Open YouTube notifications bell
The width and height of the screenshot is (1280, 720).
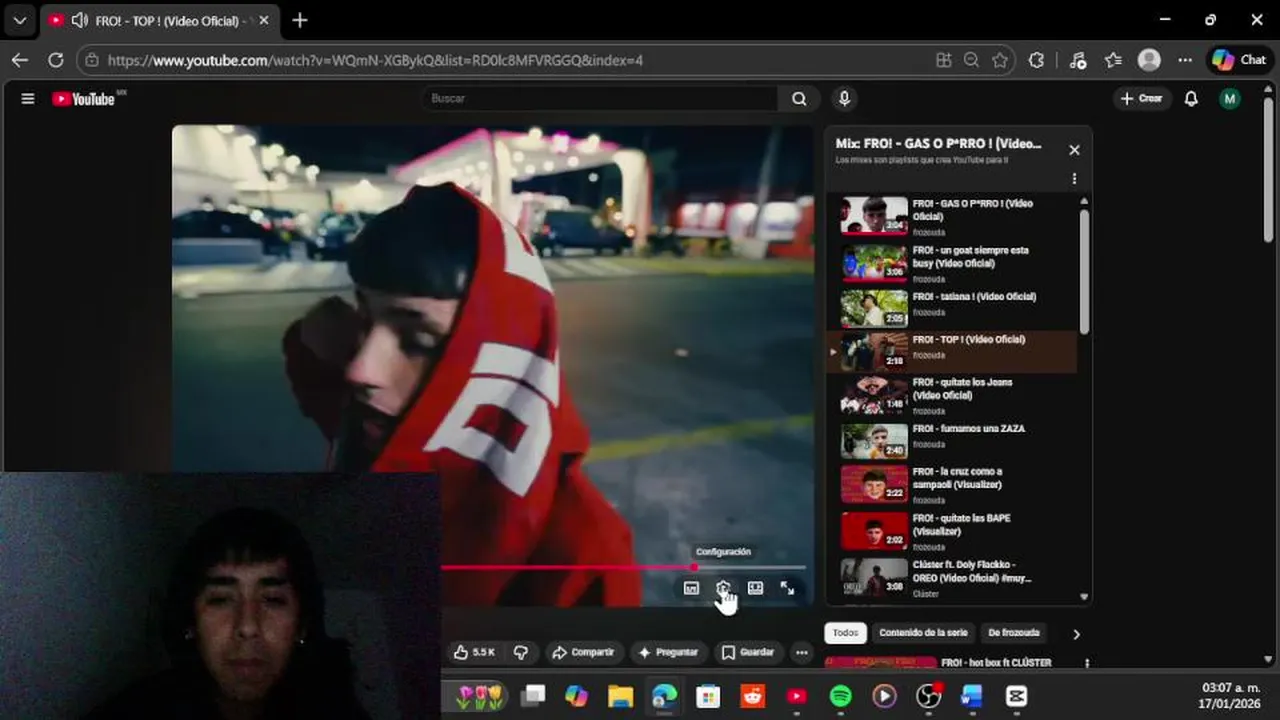[1191, 98]
